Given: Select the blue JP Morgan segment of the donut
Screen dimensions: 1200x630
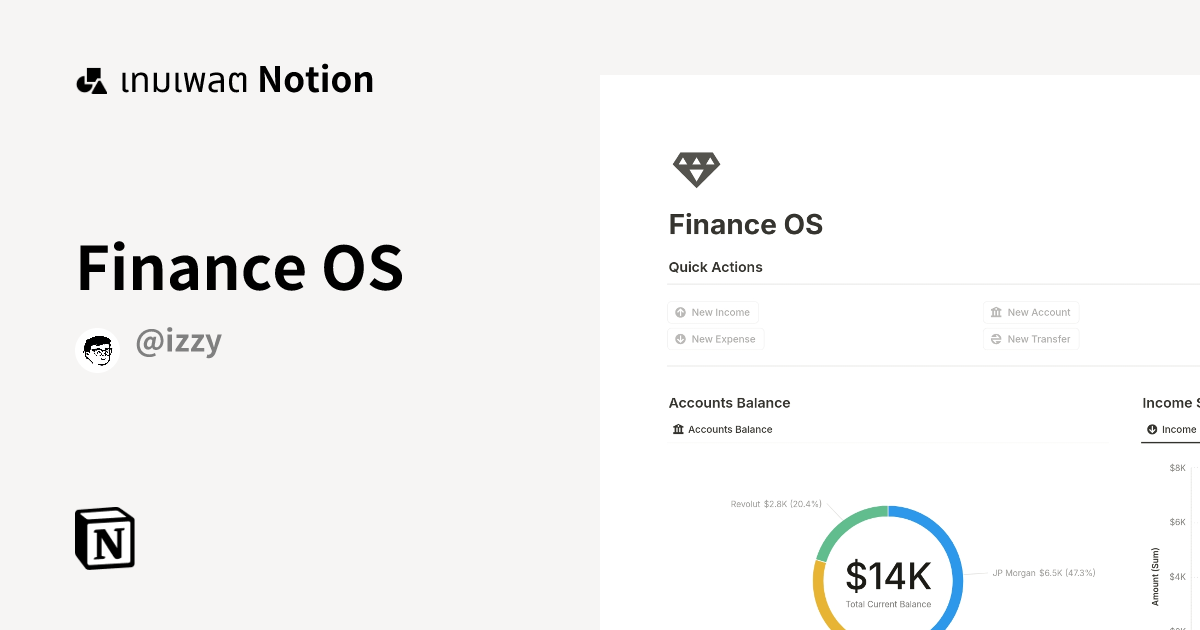Looking at the screenshot, I should 955,570.
